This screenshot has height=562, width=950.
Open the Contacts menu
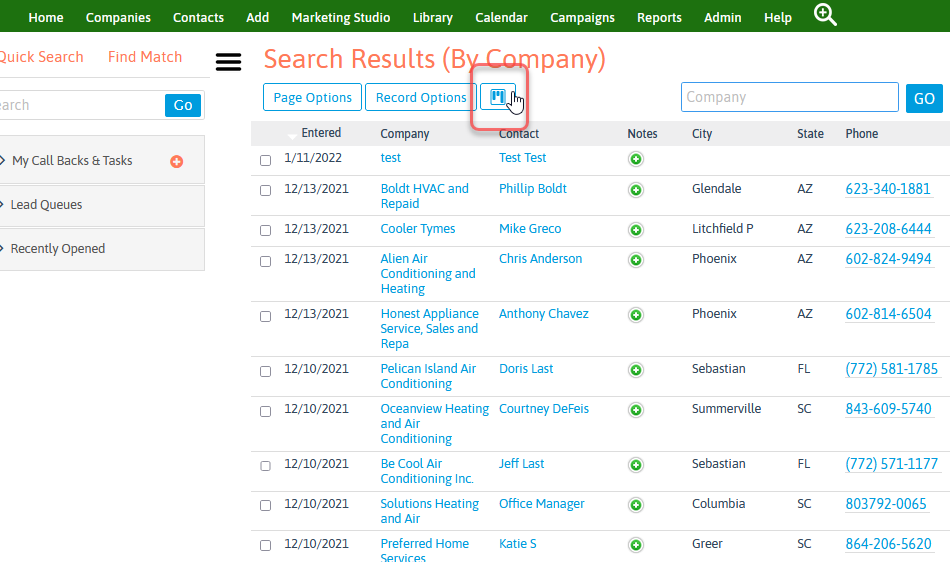[x=198, y=18]
